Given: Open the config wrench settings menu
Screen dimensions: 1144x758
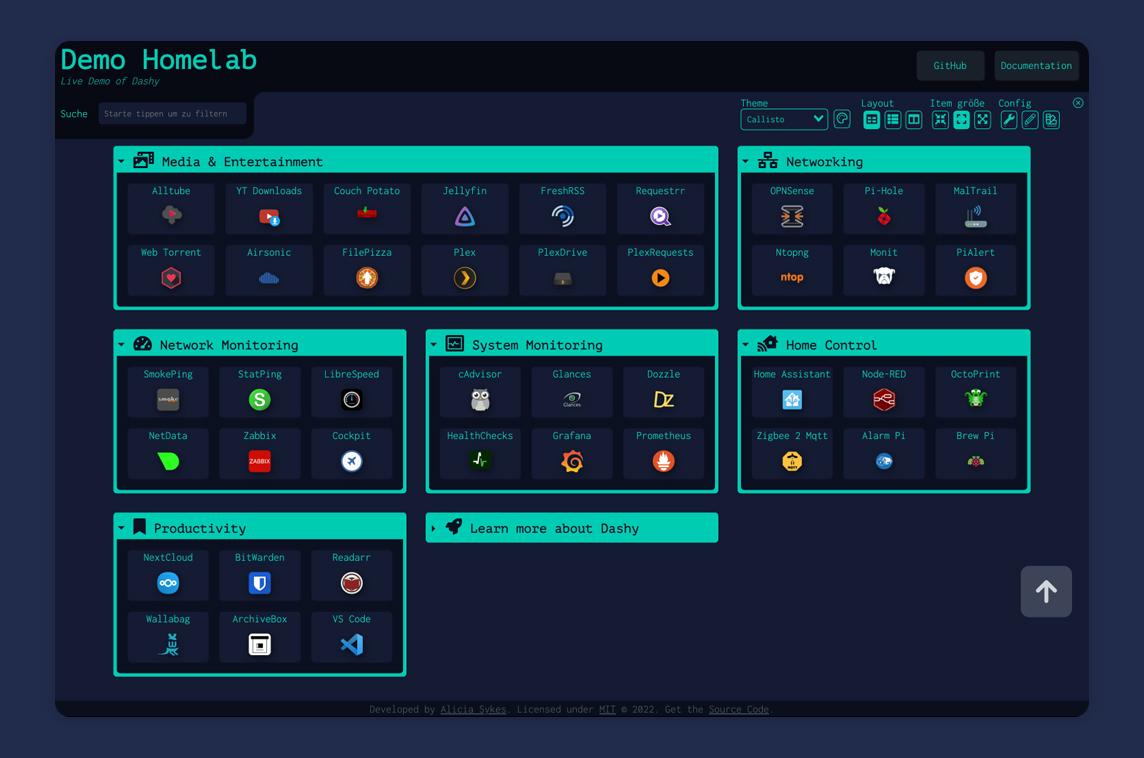Looking at the screenshot, I should (x=1009, y=120).
